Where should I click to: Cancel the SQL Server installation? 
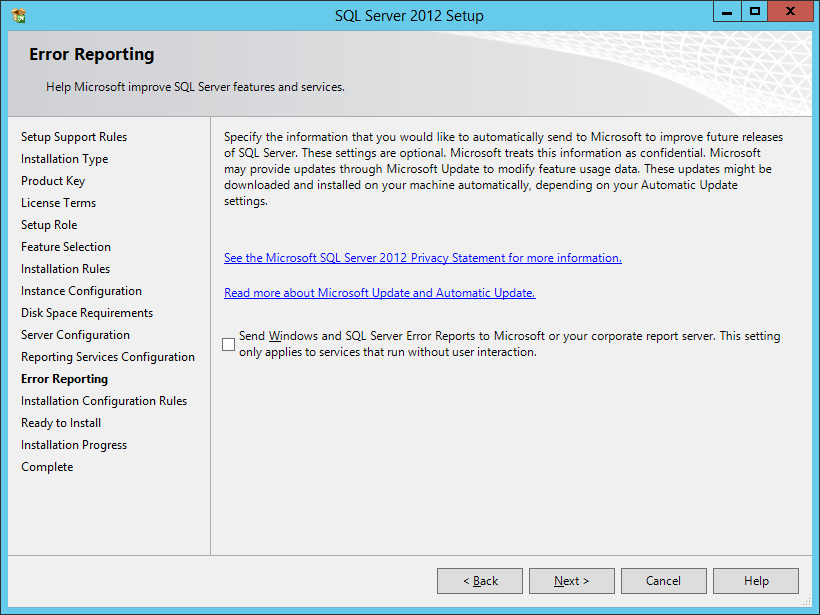663,580
